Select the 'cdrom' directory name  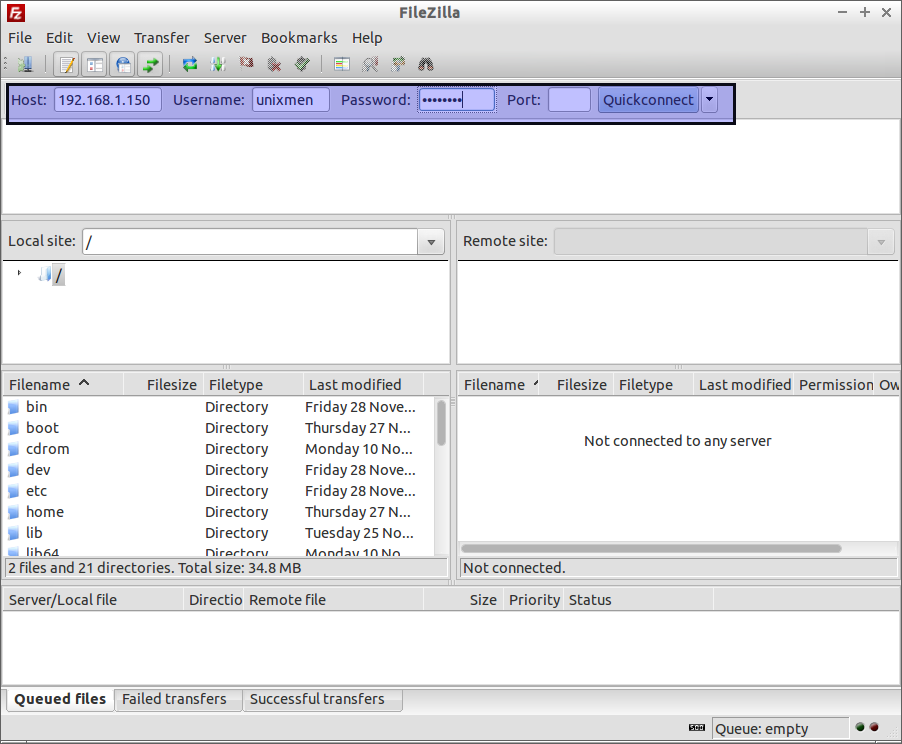point(48,449)
